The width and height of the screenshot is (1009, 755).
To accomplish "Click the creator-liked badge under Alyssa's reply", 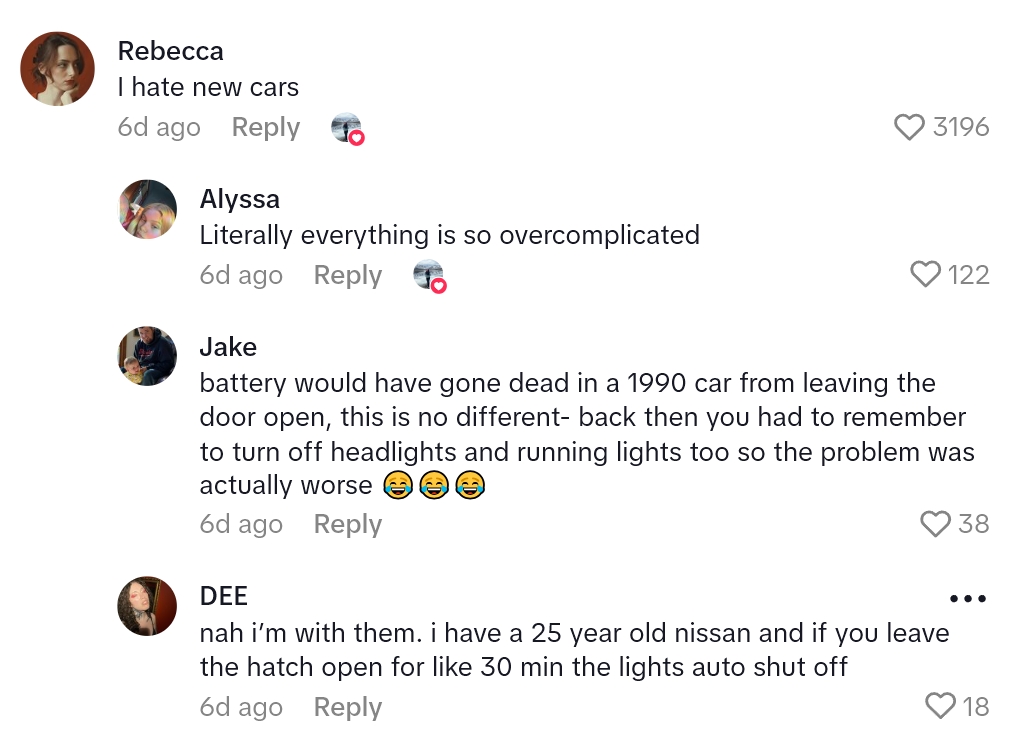I will point(430,276).
